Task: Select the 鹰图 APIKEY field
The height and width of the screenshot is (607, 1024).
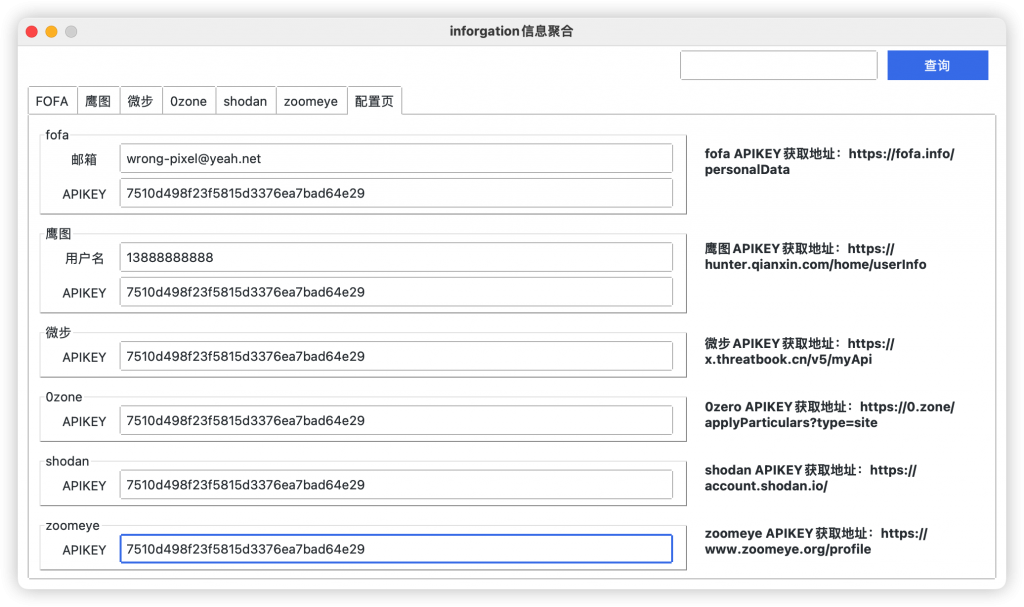Action: tap(396, 292)
